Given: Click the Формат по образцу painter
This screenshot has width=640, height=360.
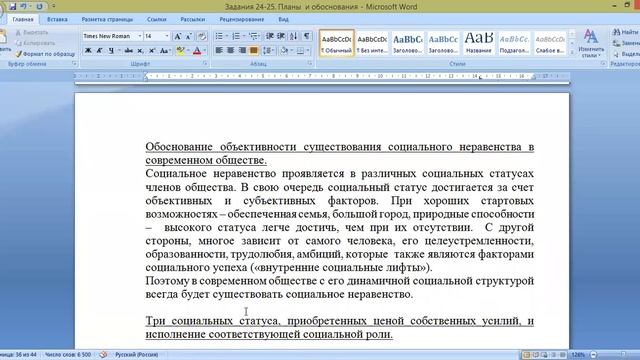Looking at the screenshot, I should click(45, 54).
